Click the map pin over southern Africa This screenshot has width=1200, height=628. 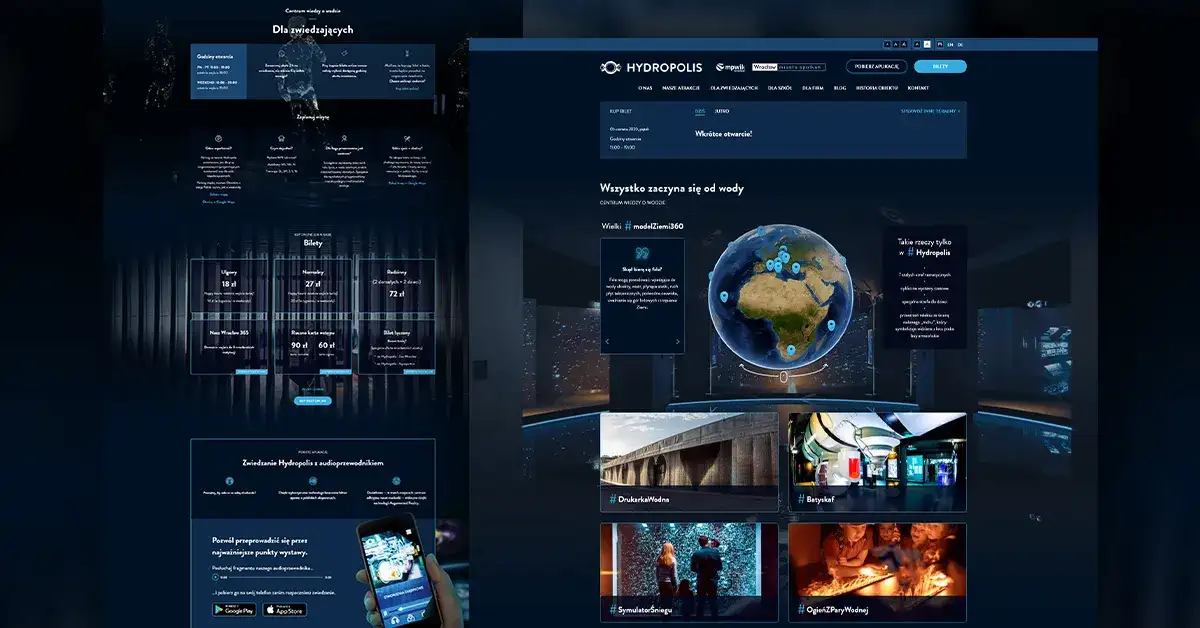pos(790,349)
